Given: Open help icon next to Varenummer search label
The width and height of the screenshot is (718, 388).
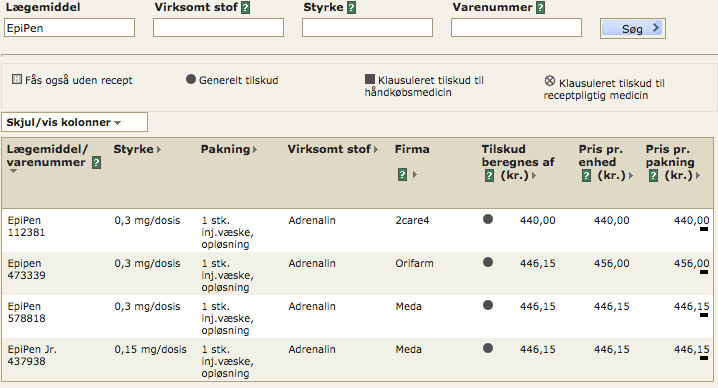Looking at the screenshot, I should click(540, 8).
